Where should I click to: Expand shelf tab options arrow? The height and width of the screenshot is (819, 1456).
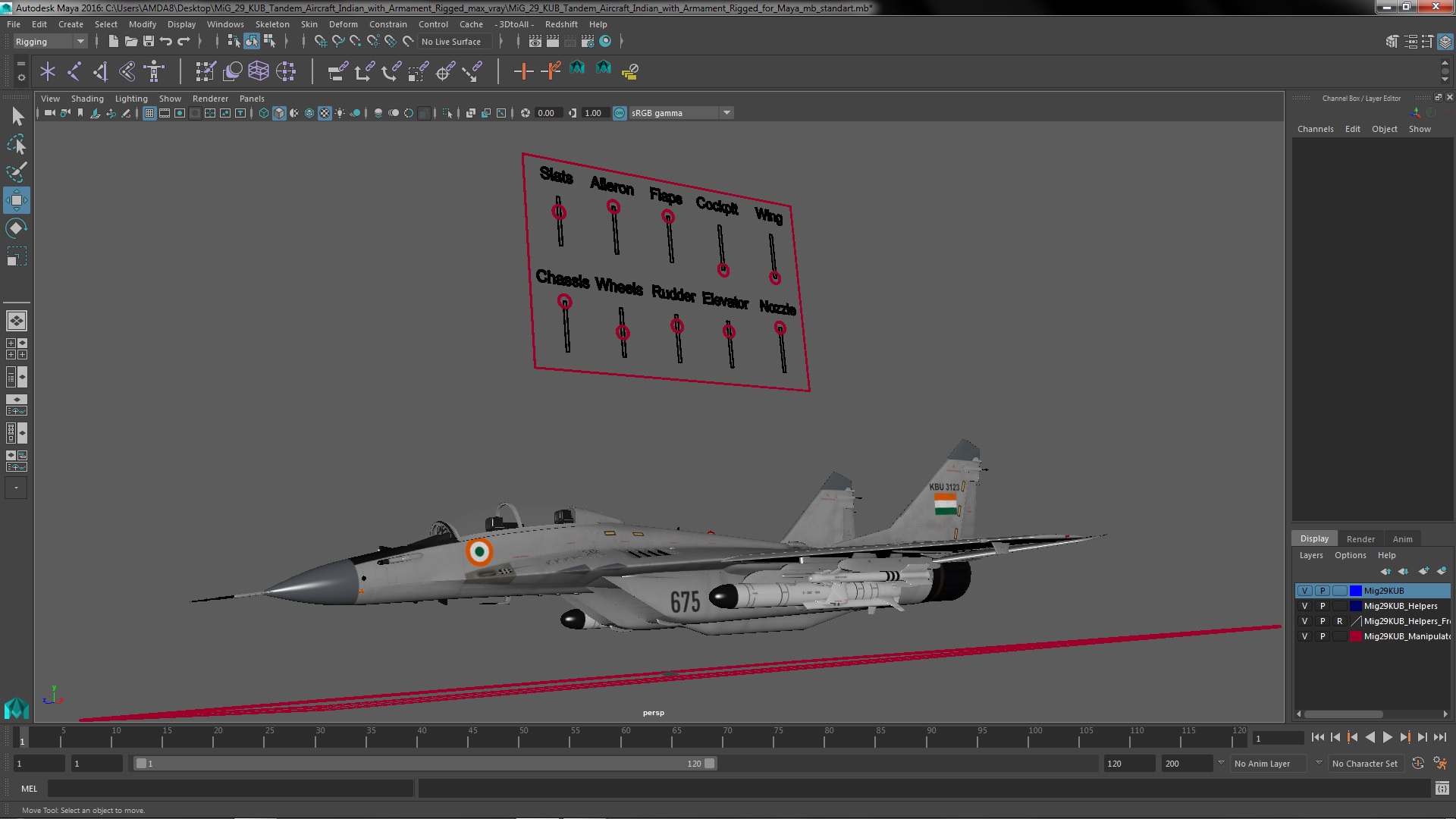coord(20,77)
